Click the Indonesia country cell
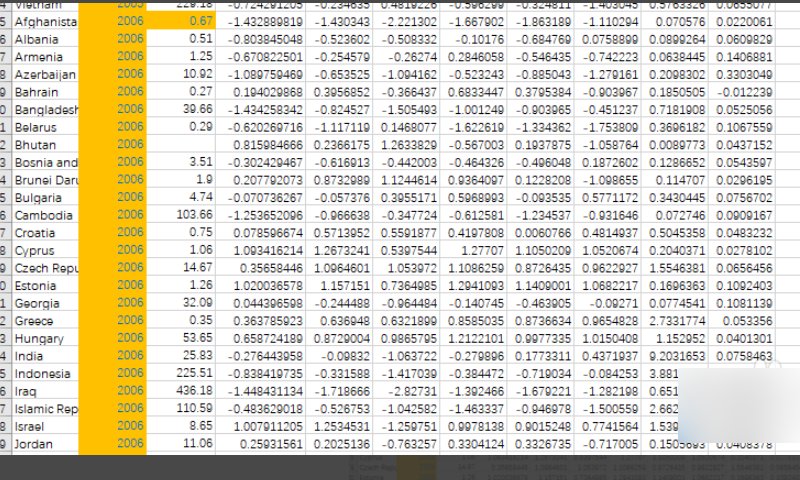The height and width of the screenshot is (480, 800). point(43,373)
